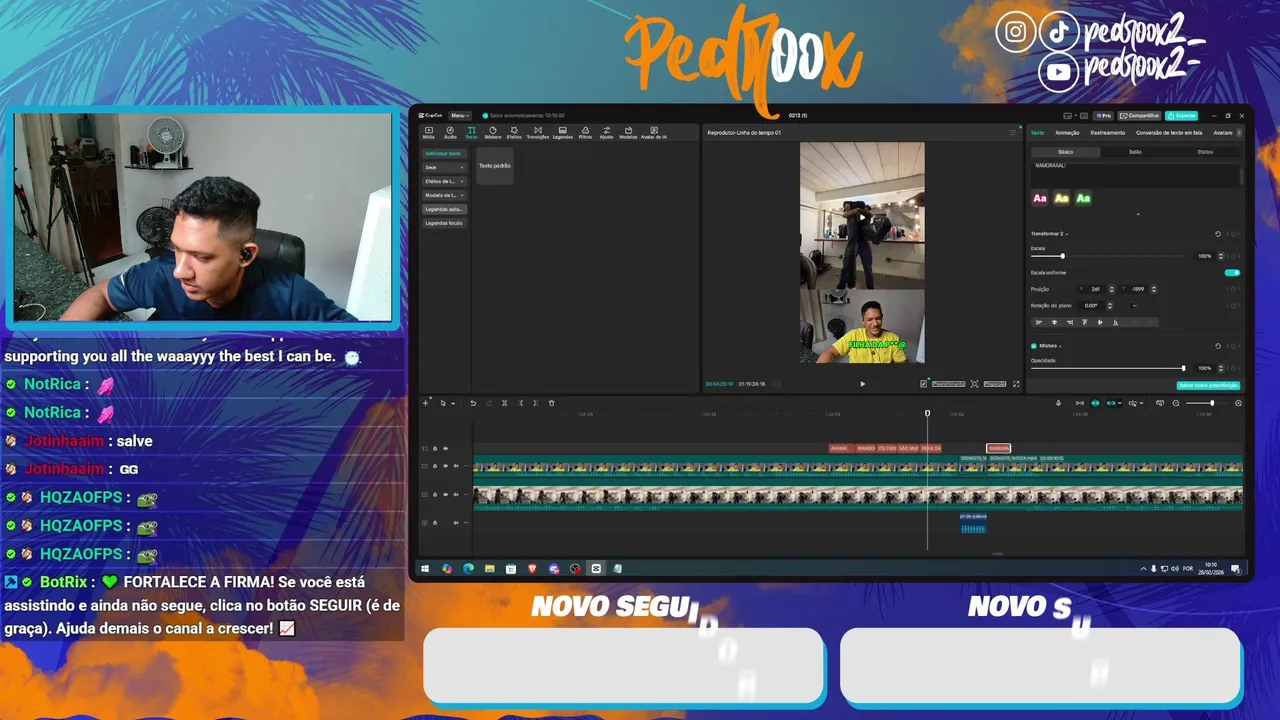Select the Balão sub-tab
The image size is (1280, 720).
coord(1135,152)
